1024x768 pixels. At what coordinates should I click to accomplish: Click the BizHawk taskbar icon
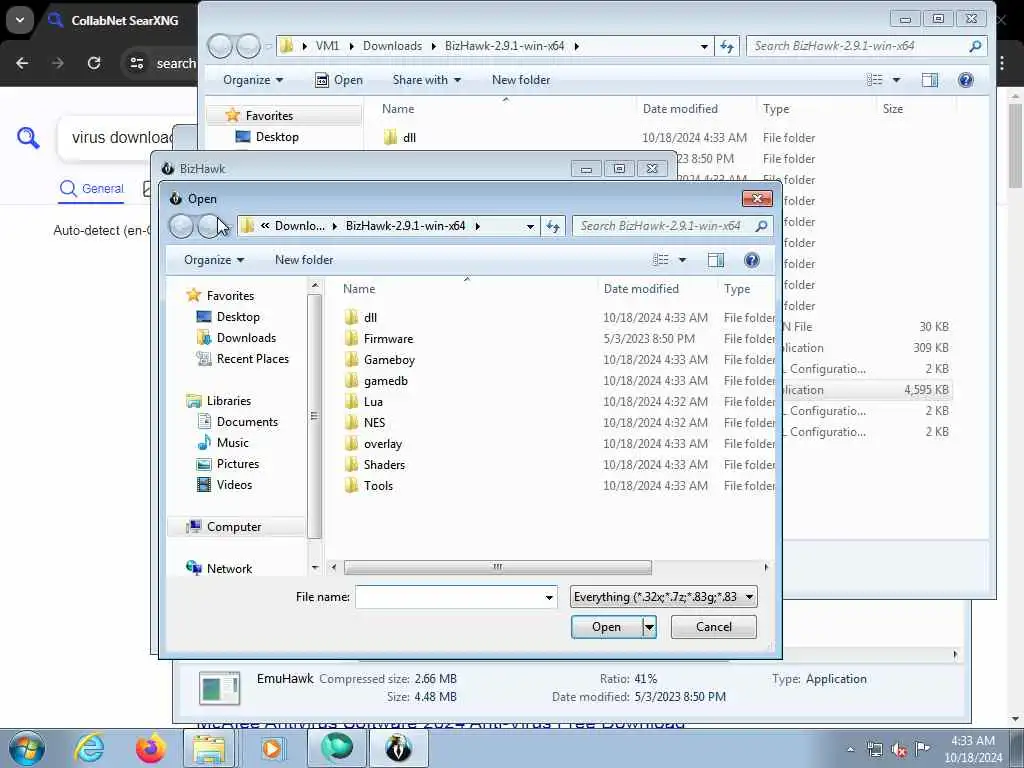[x=399, y=748]
